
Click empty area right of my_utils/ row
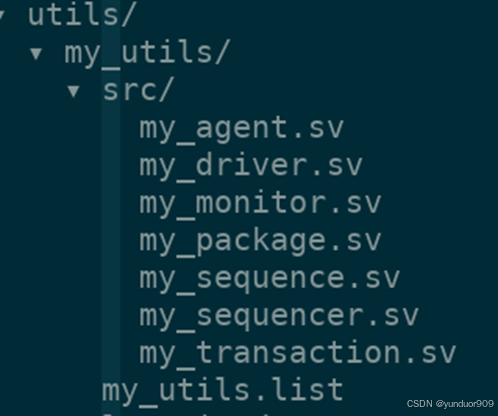(x=363, y=53)
